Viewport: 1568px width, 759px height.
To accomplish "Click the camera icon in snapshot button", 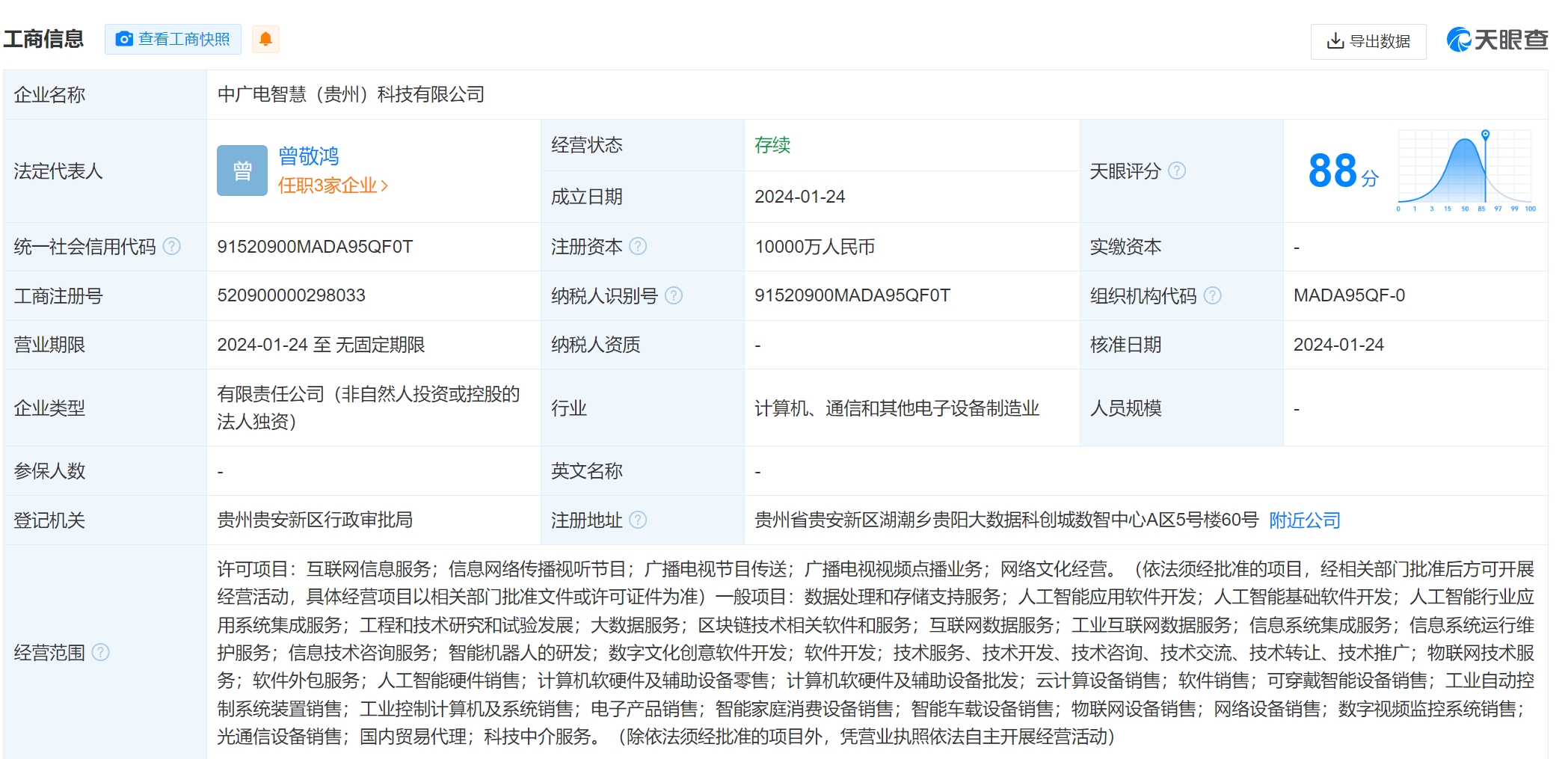I will [x=124, y=39].
